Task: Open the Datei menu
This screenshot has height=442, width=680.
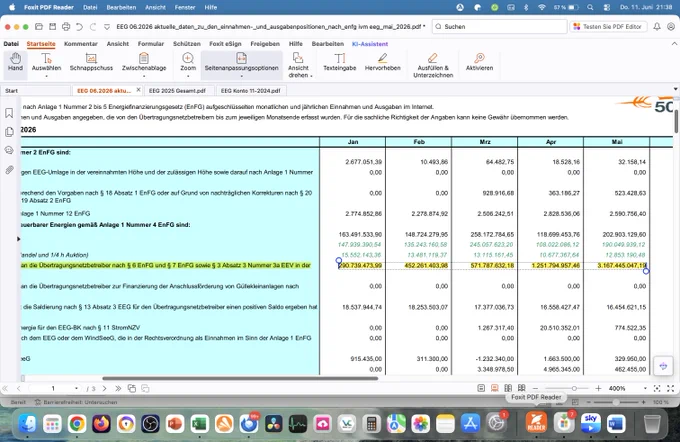Action: [11, 44]
